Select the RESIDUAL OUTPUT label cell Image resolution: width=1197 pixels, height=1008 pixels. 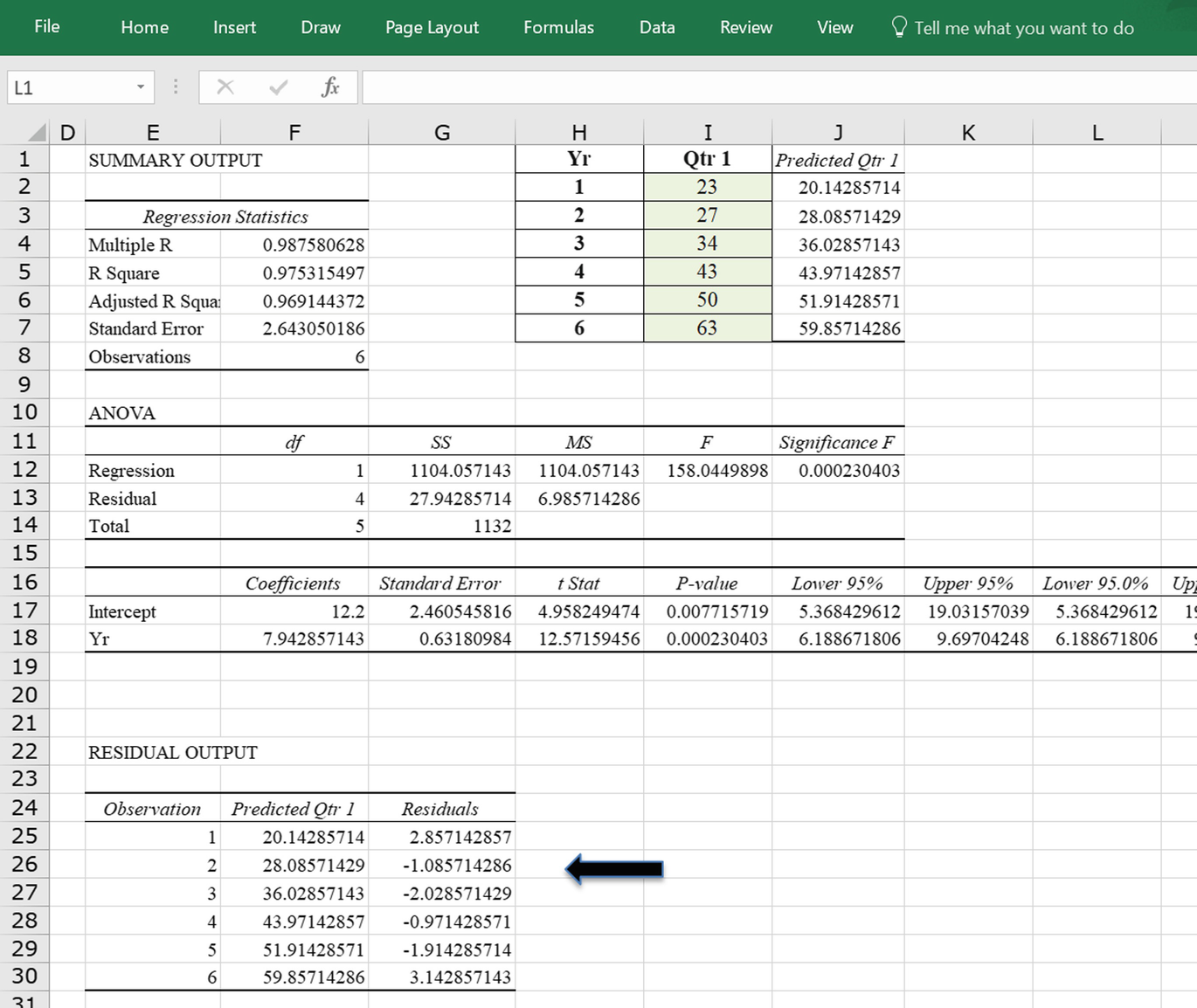tap(153, 752)
